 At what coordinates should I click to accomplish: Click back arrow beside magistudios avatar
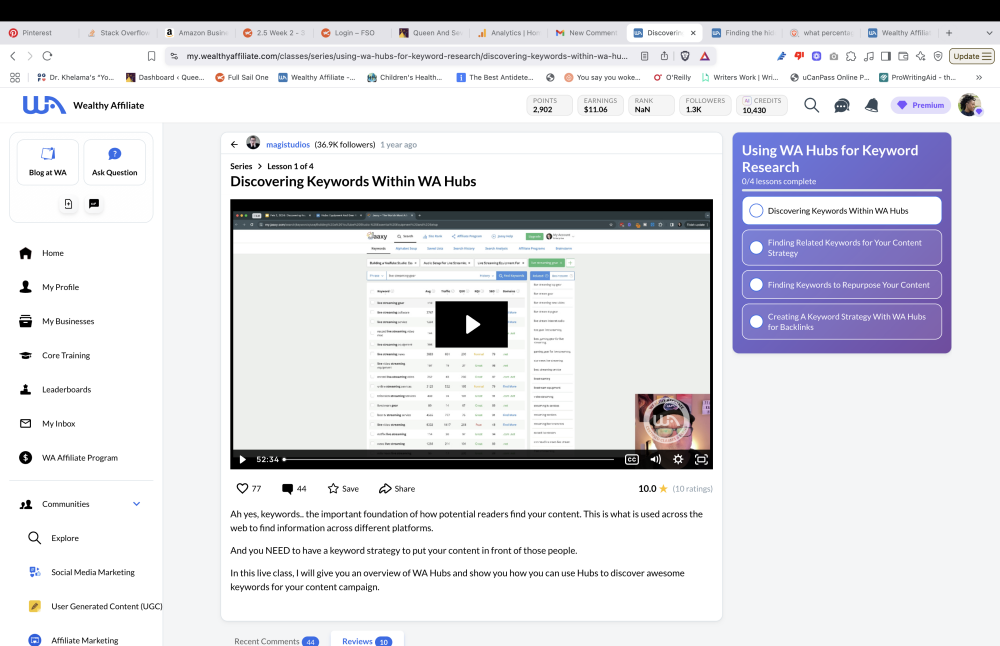click(x=234, y=145)
